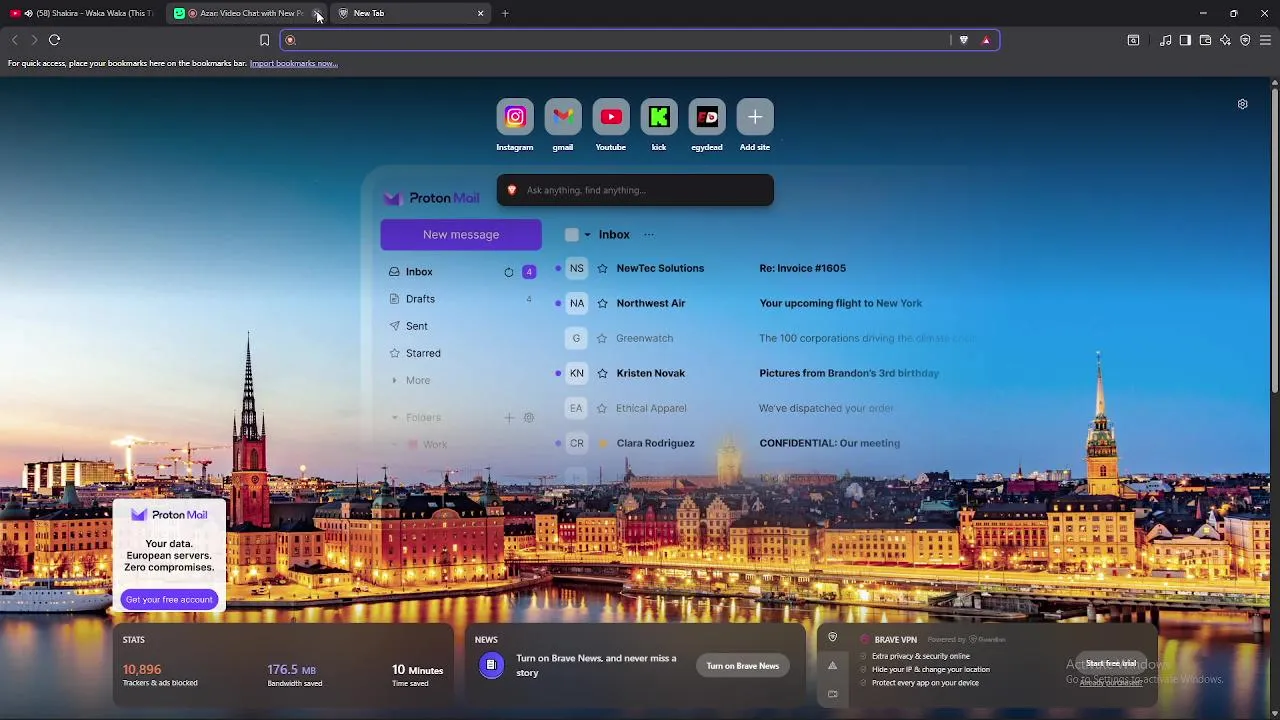Add a new folder with plus icon
The height and width of the screenshot is (720, 1280).
pyautogui.click(x=509, y=417)
